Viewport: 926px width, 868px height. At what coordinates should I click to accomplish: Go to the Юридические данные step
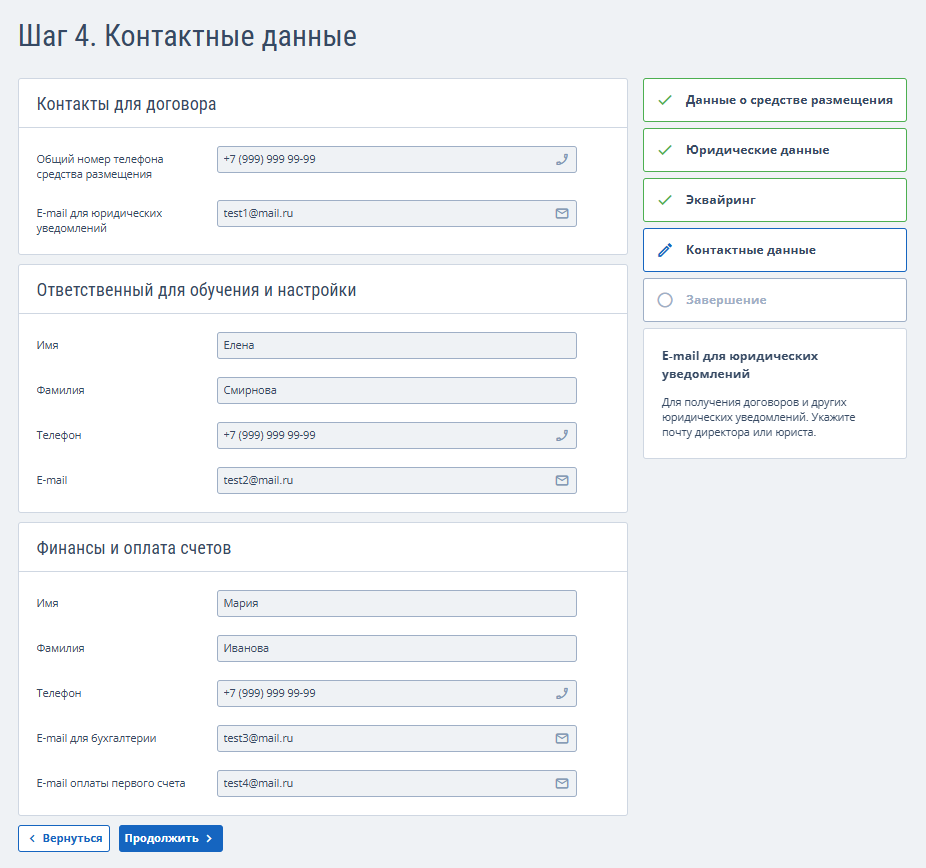tap(775, 150)
